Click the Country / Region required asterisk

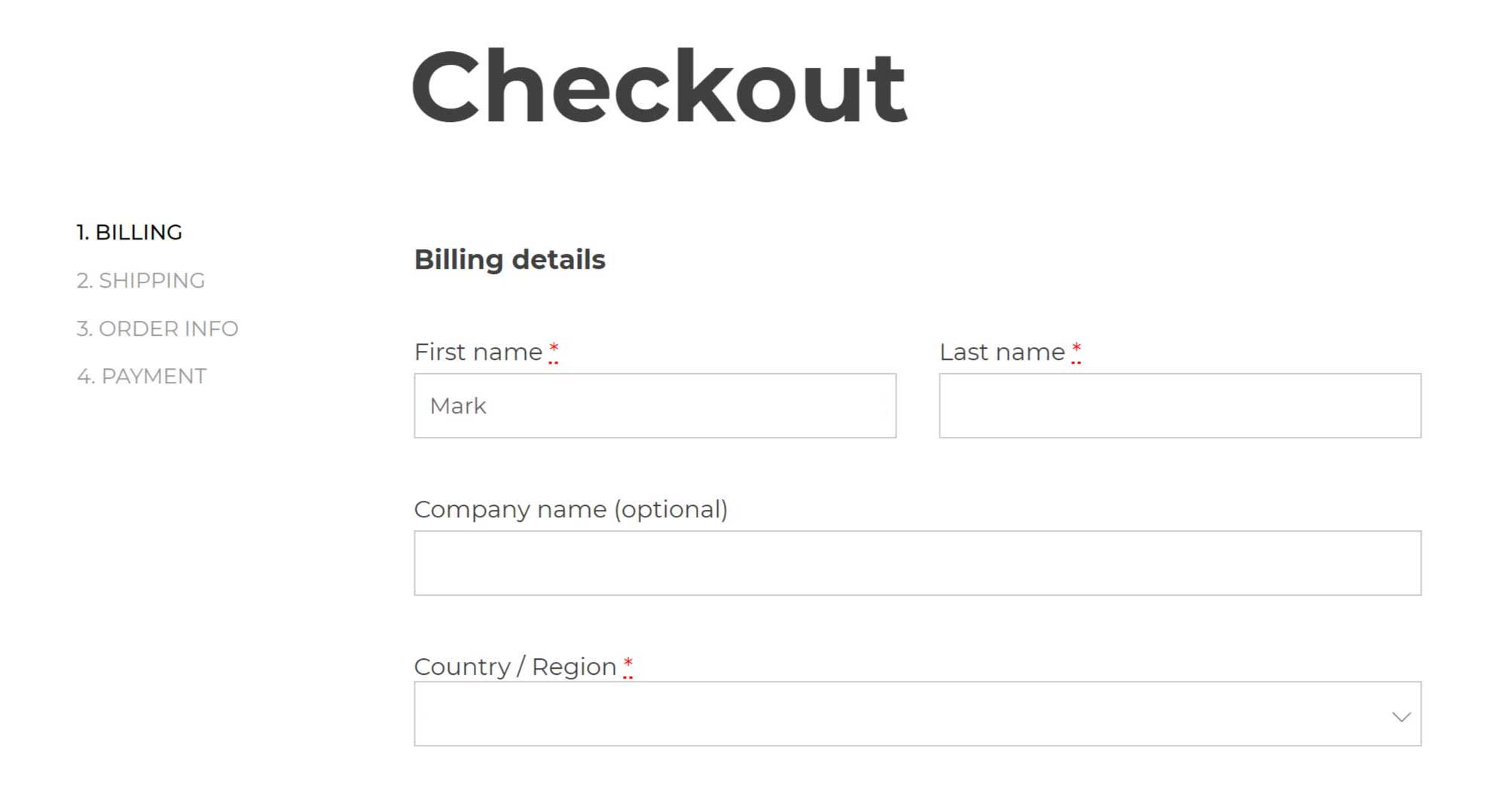point(628,665)
